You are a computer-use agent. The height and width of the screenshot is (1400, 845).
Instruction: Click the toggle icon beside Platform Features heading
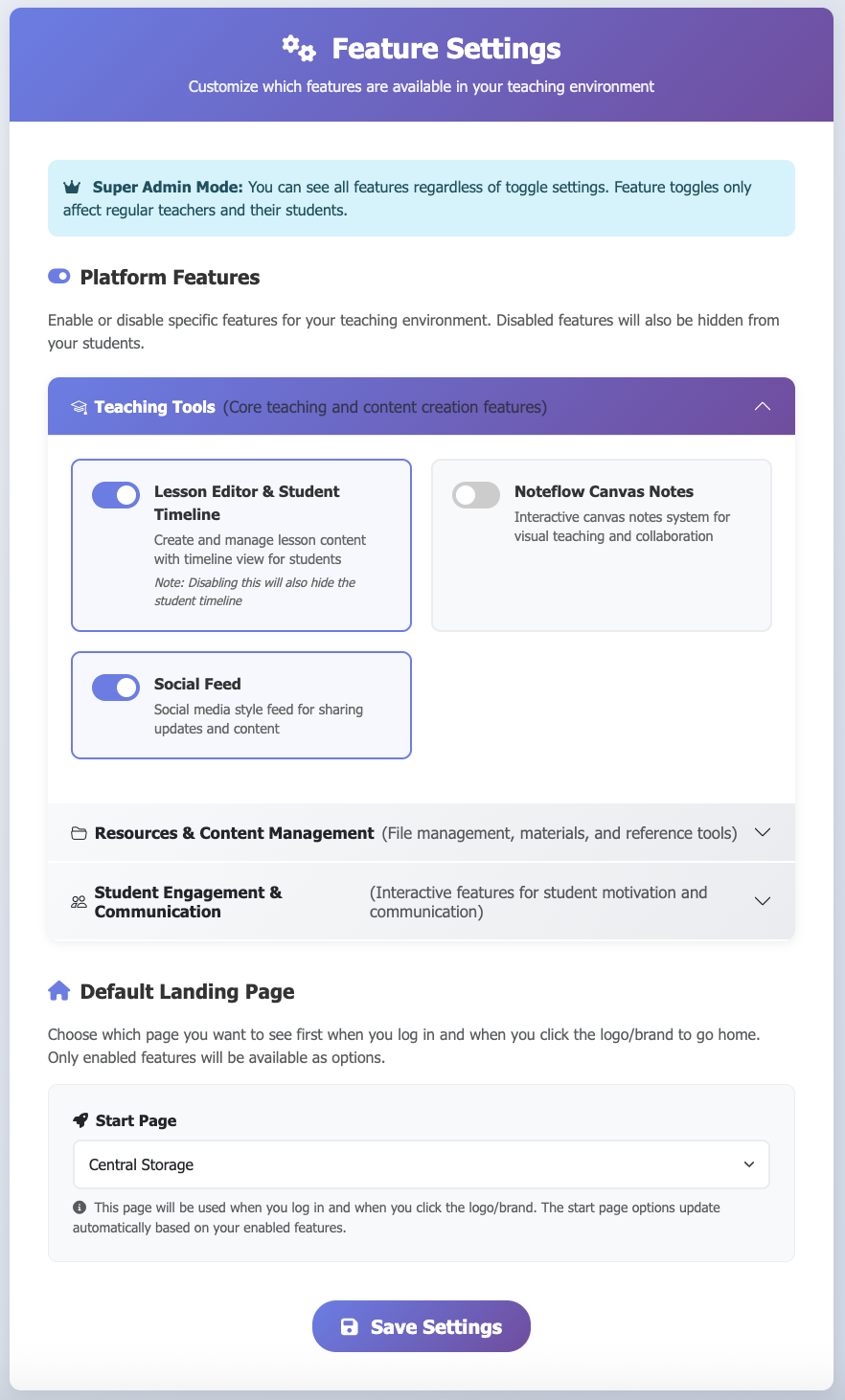click(x=58, y=277)
